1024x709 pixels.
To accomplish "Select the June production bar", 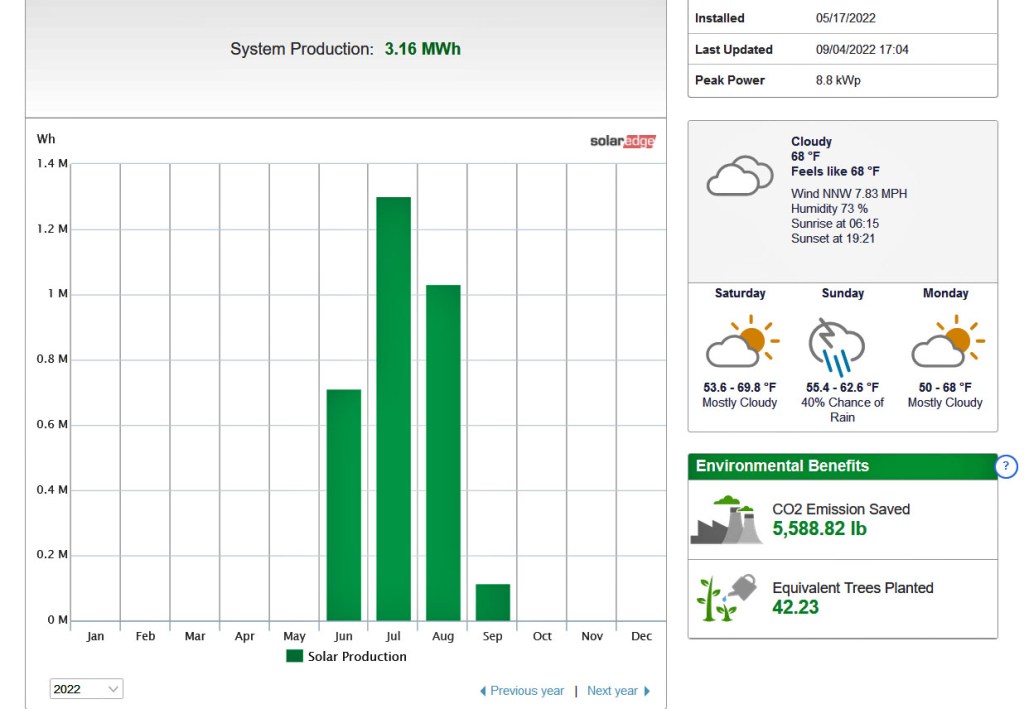I will 343,505.
